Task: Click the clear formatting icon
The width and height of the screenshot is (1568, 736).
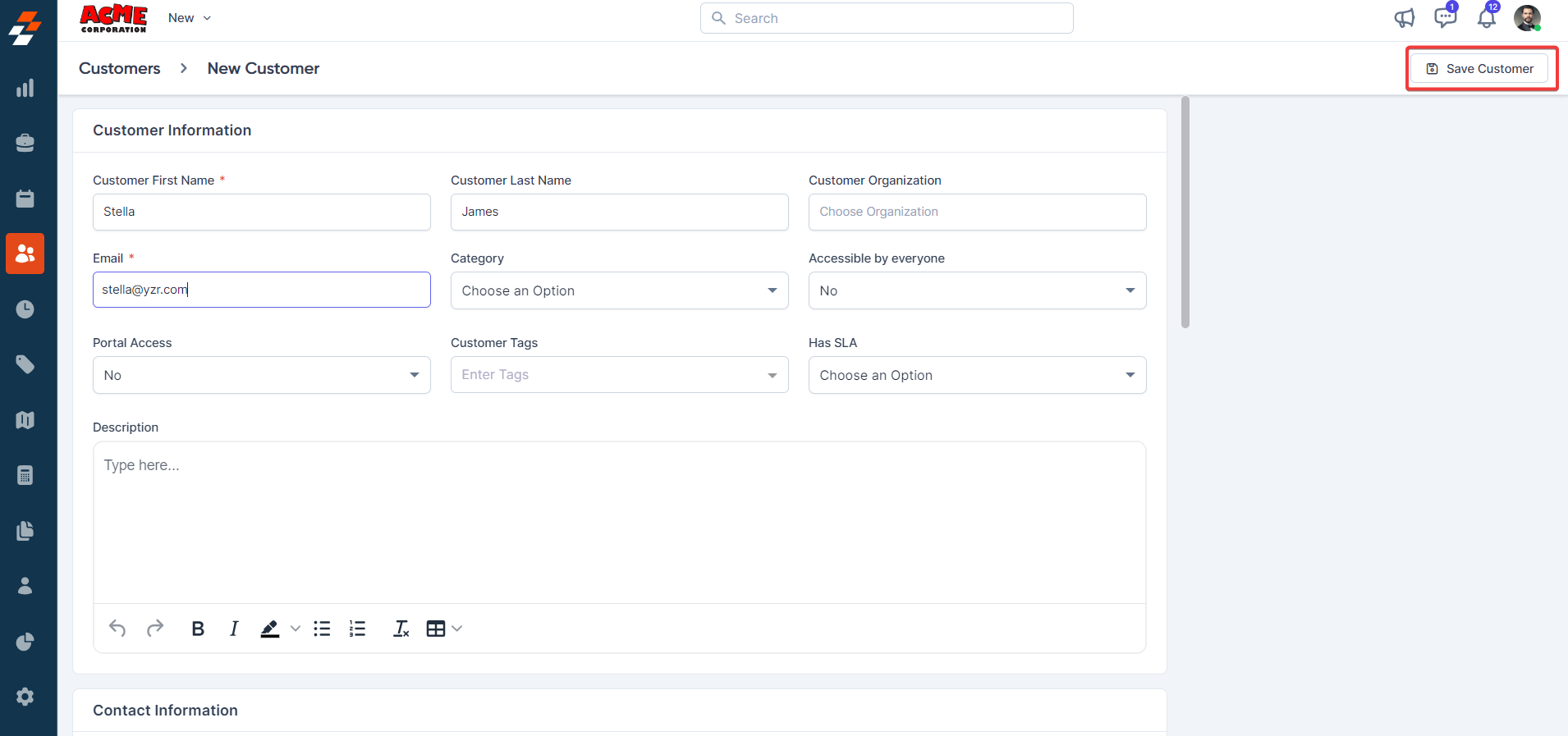Action: (401, 629)
